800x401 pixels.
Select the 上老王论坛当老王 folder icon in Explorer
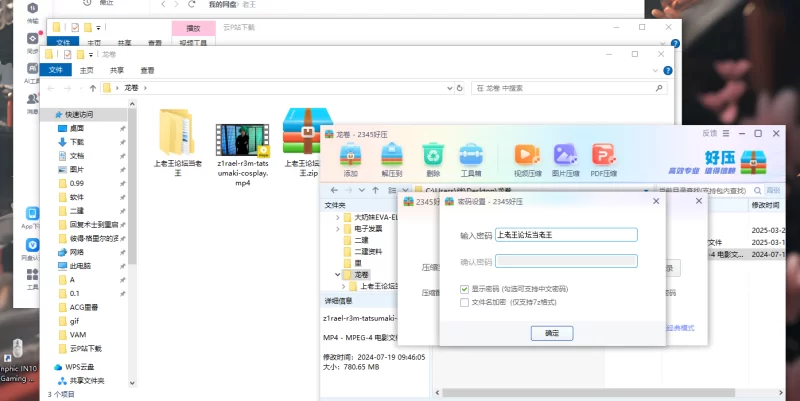coord(177,132)
